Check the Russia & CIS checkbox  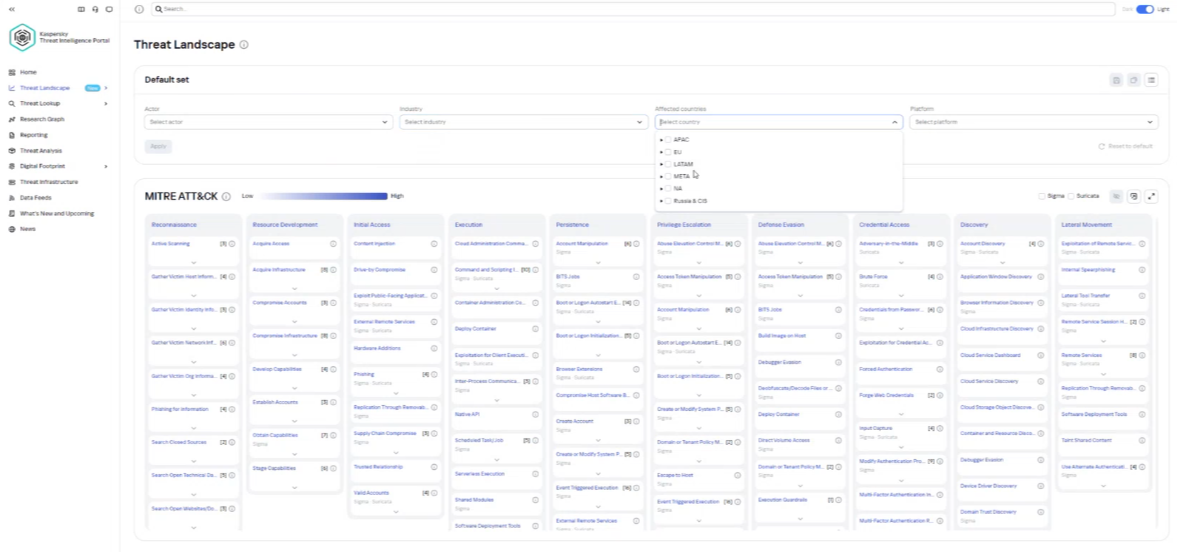668,201
